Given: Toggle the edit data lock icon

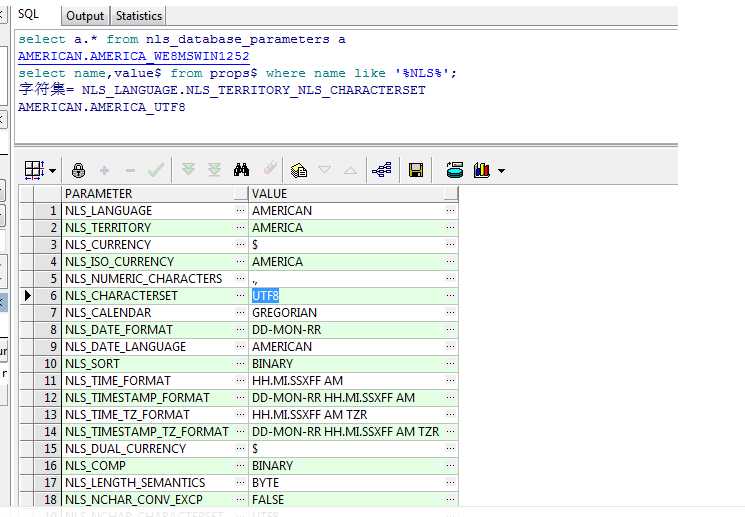Looking at the screenshot, I should tap(78, 170).
